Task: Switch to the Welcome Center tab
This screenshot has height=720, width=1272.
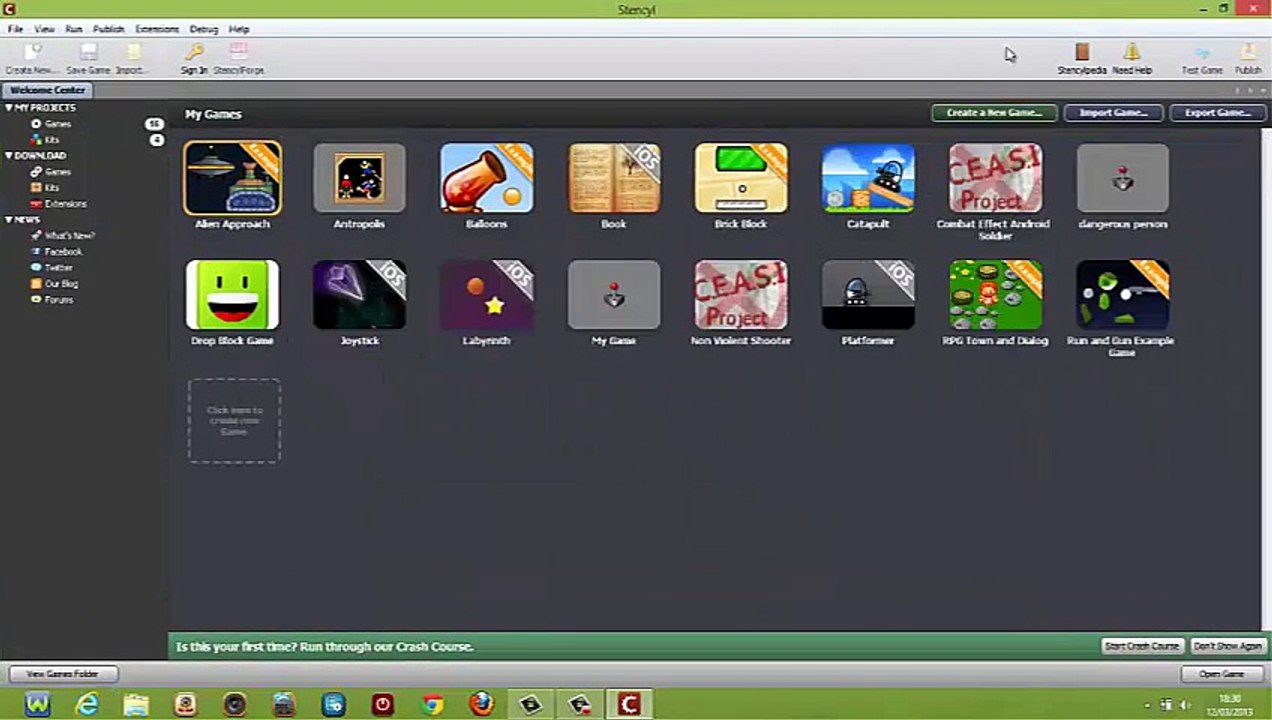Action: point(48,90)
